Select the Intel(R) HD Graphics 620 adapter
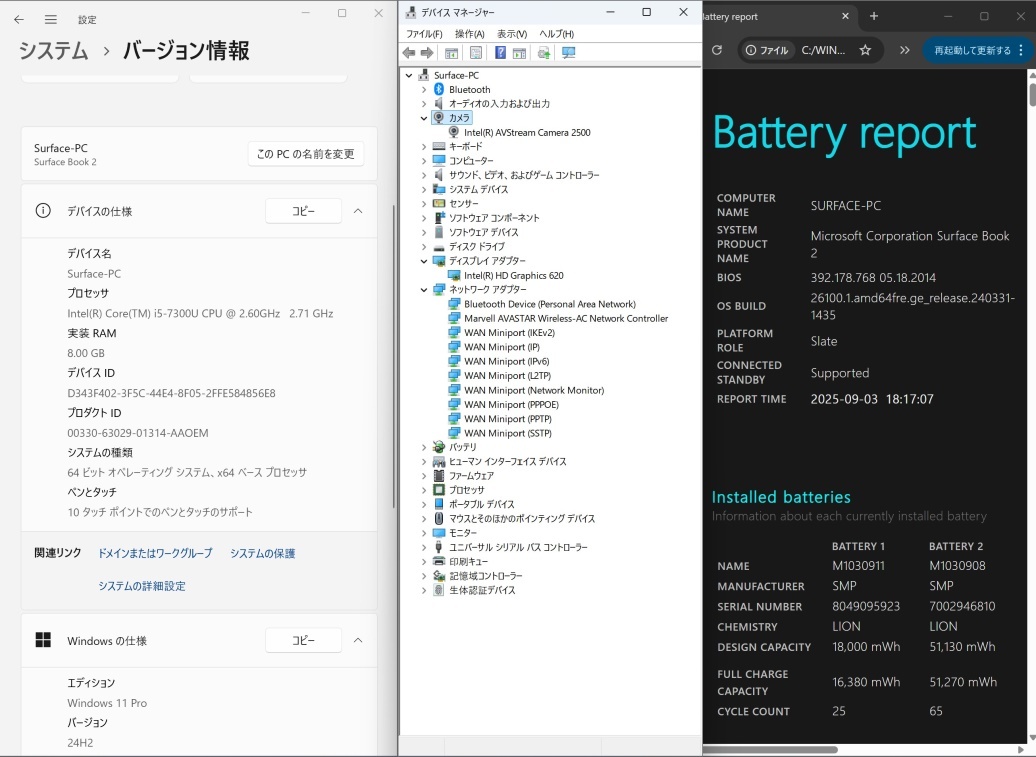This screenshot has height=757, width=1036. pyautogui.click(x=513, y=275)
